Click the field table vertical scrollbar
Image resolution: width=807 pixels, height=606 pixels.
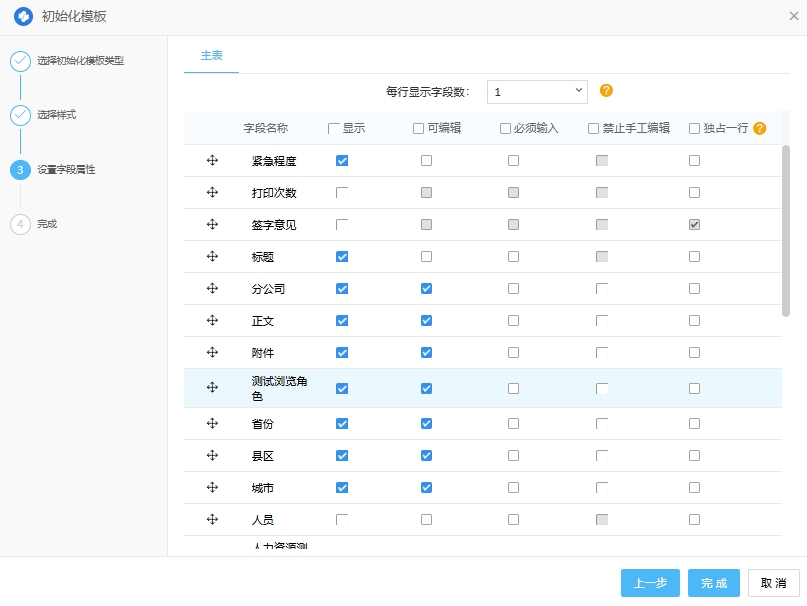pyautogui.click(x=786, y=230)
